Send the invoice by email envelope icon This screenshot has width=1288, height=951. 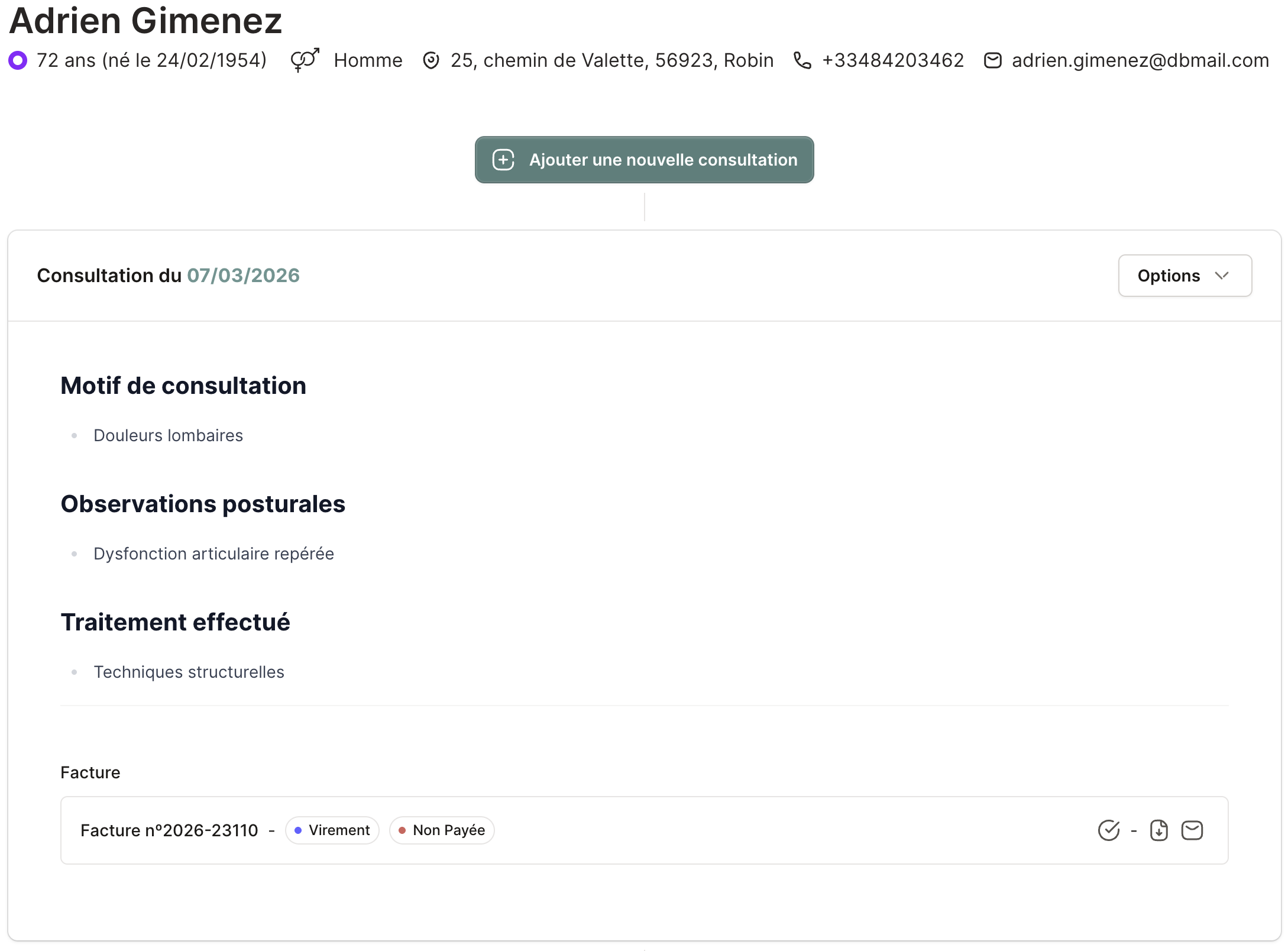pos(1193,830)
